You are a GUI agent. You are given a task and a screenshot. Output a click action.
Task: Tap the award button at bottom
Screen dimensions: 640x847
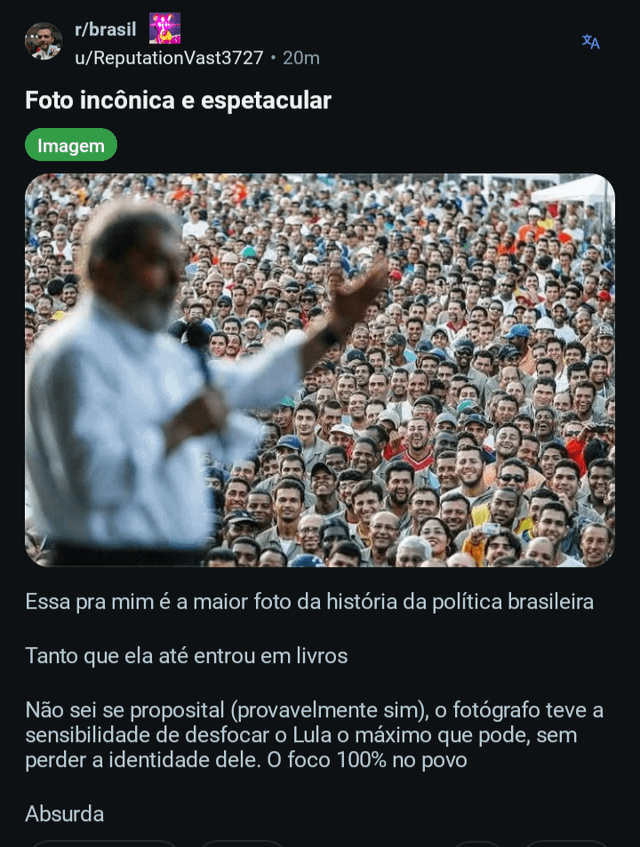[479, 844]
